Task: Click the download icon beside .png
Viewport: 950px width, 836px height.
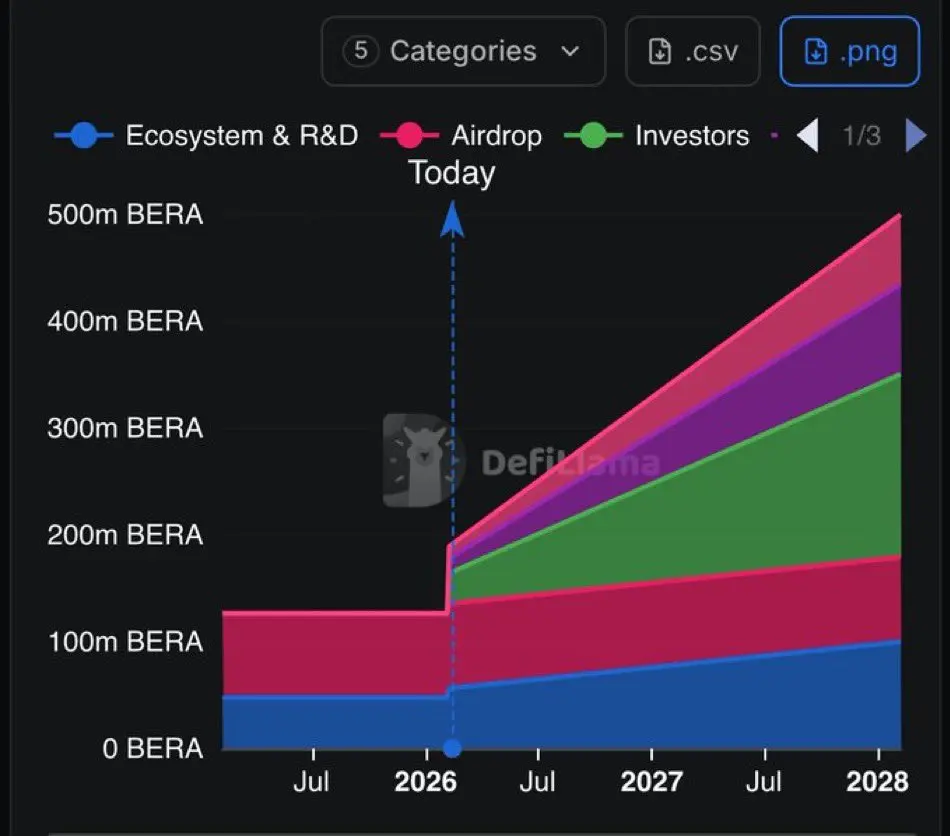Action: click(x=815, y=51)
